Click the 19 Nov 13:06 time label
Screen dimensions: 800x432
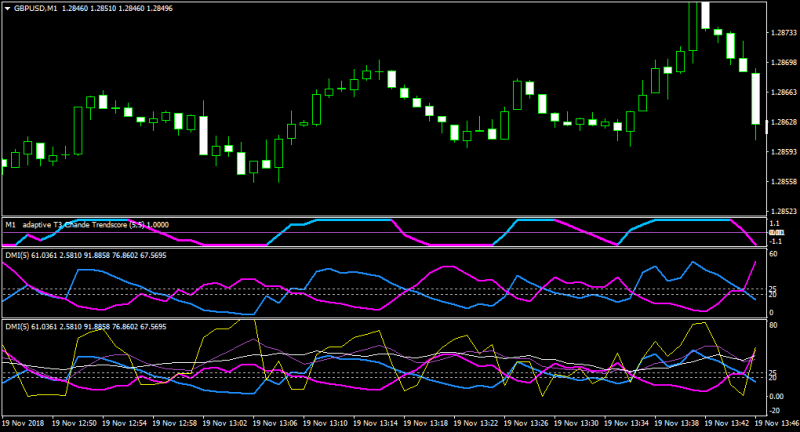click(275, 423)
